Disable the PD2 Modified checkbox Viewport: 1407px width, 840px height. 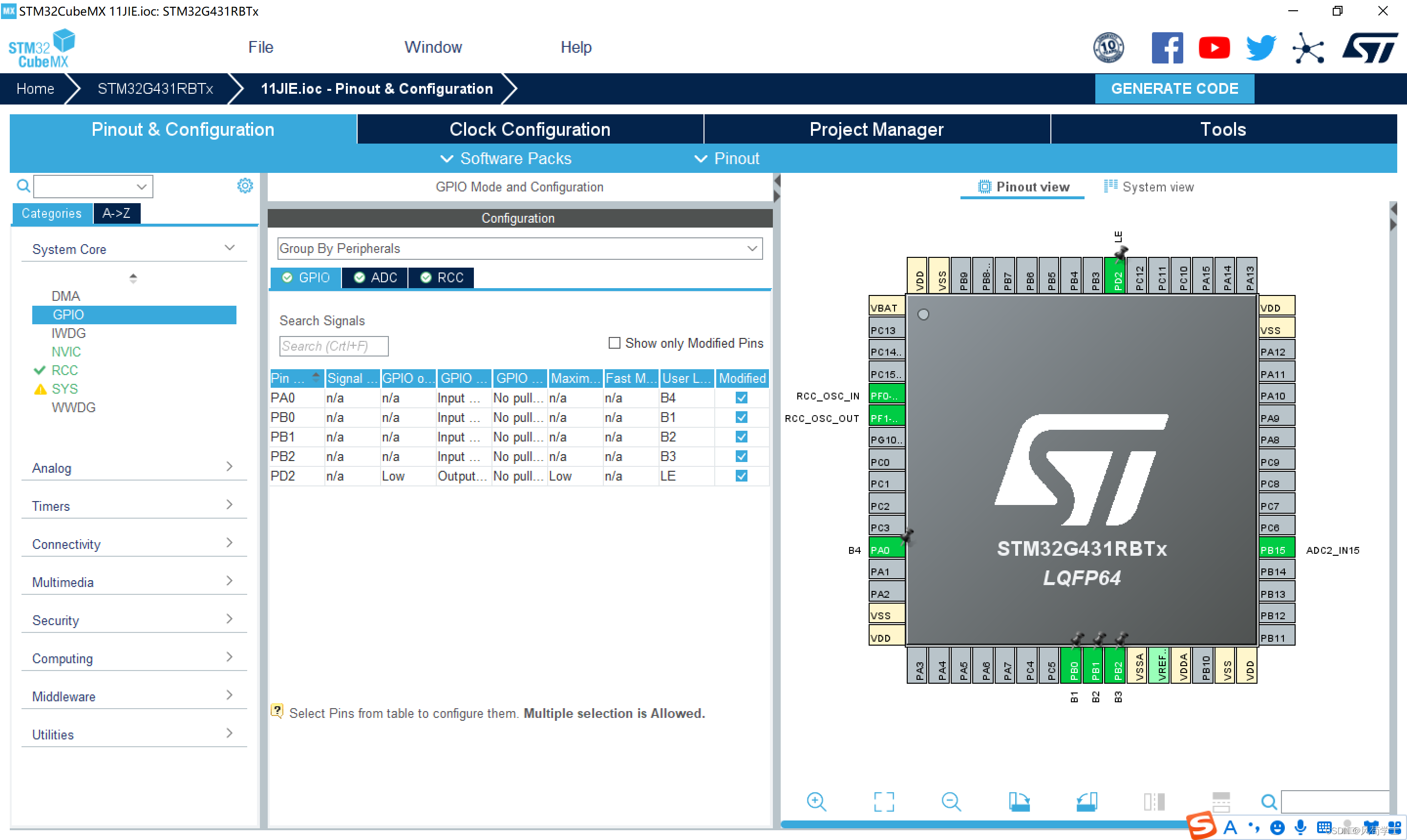coord(742,474)
